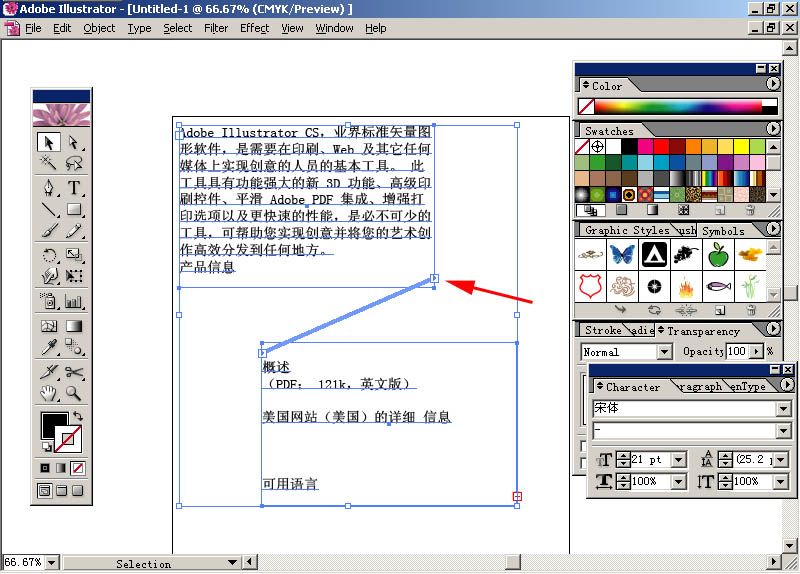
Task: Set paint mode to None
Action: pyautogui.click(x=78, y=468)
